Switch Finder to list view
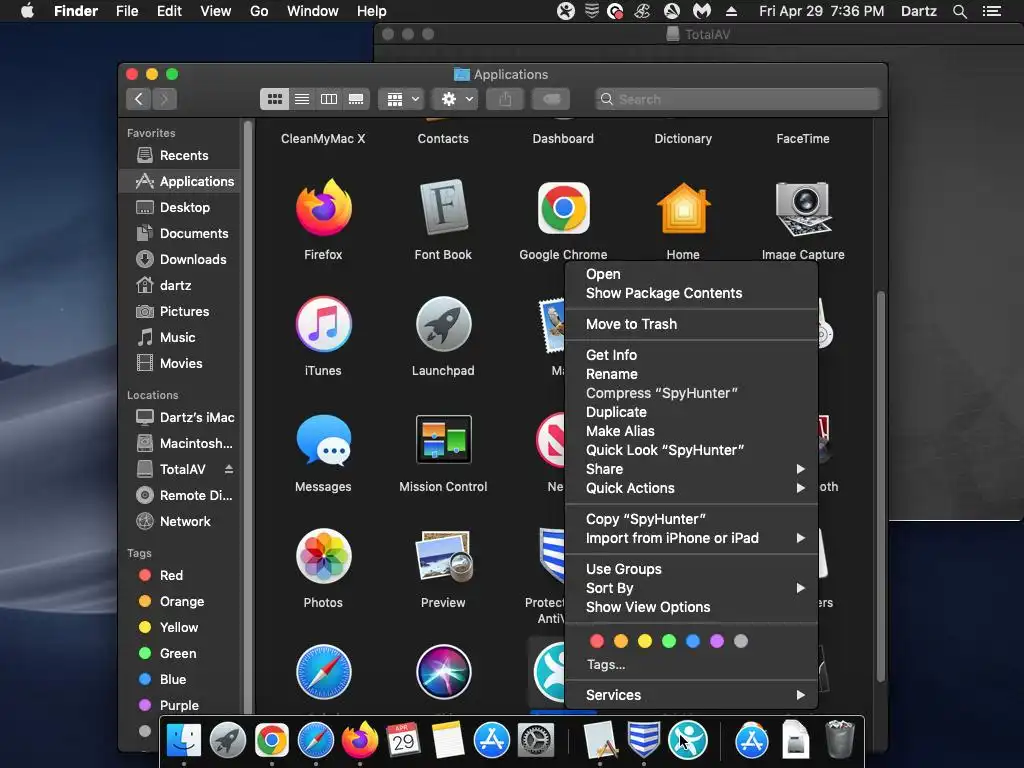The image size is (1024, 768). point(302,99)
